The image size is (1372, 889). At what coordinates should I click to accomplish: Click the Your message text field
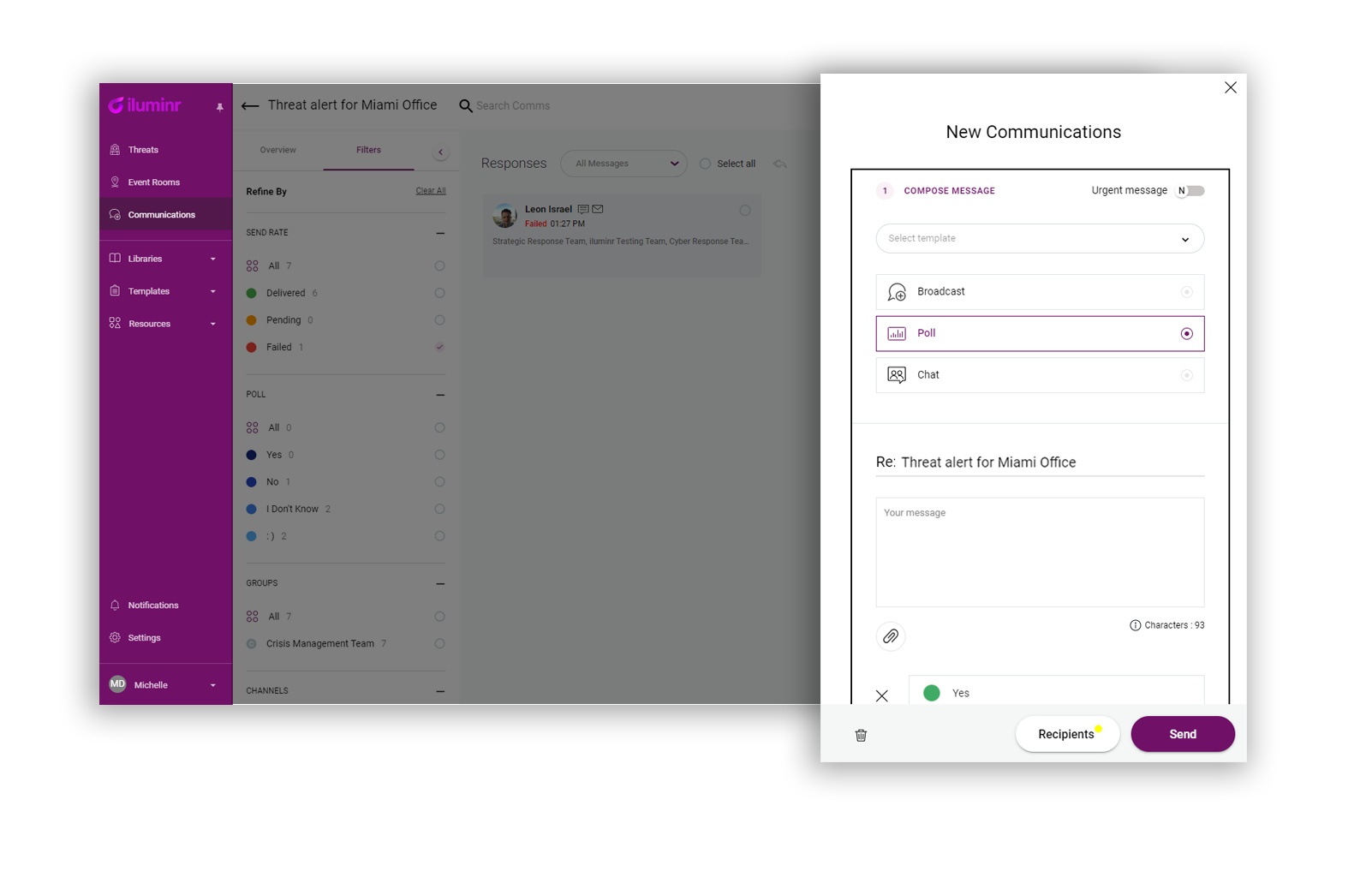coord(1039,552)
